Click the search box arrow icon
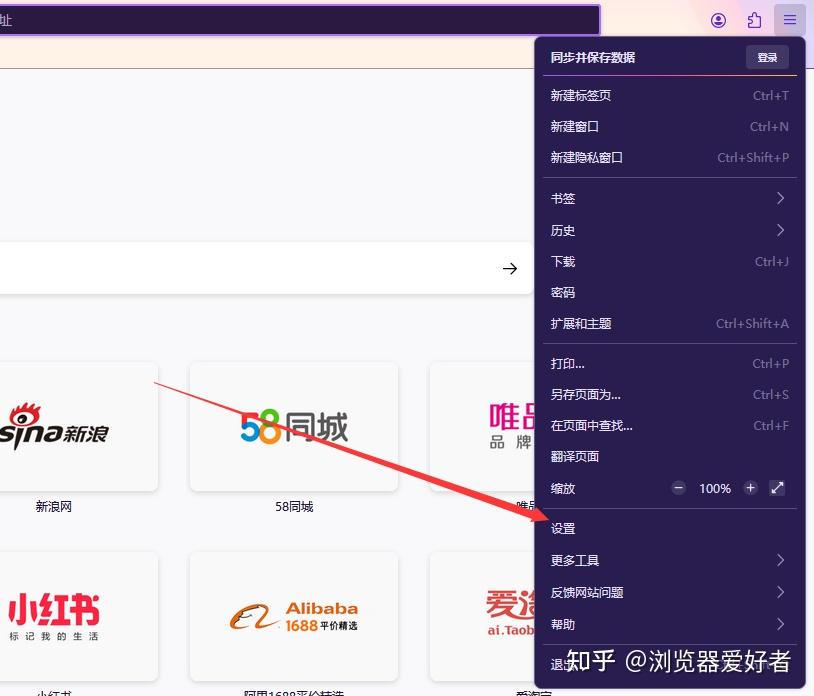The width and height of the screenshot is (814, 696). [510, 268]
